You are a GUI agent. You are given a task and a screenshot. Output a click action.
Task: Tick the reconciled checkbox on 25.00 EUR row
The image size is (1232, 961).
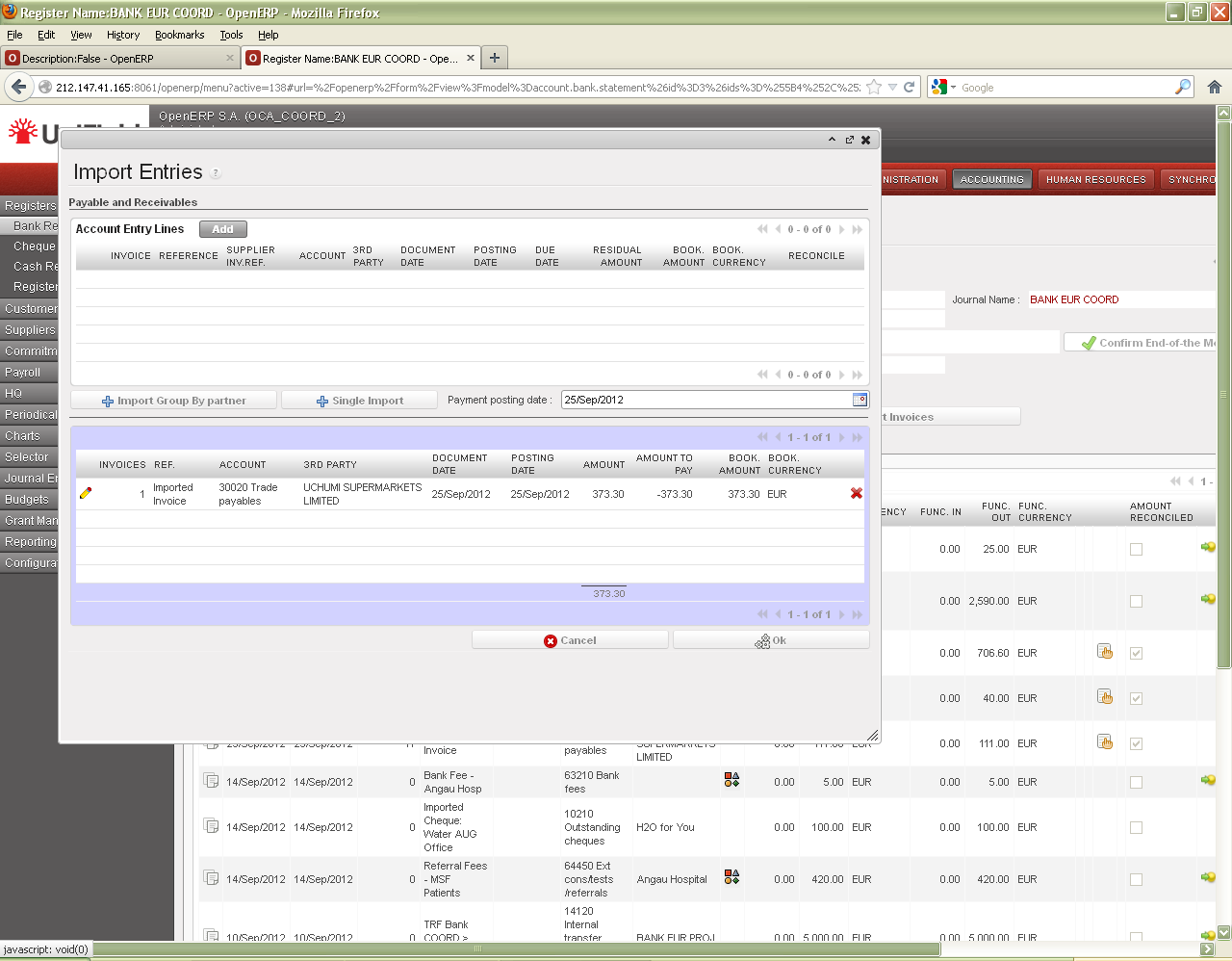click(x=1136, y=549)
